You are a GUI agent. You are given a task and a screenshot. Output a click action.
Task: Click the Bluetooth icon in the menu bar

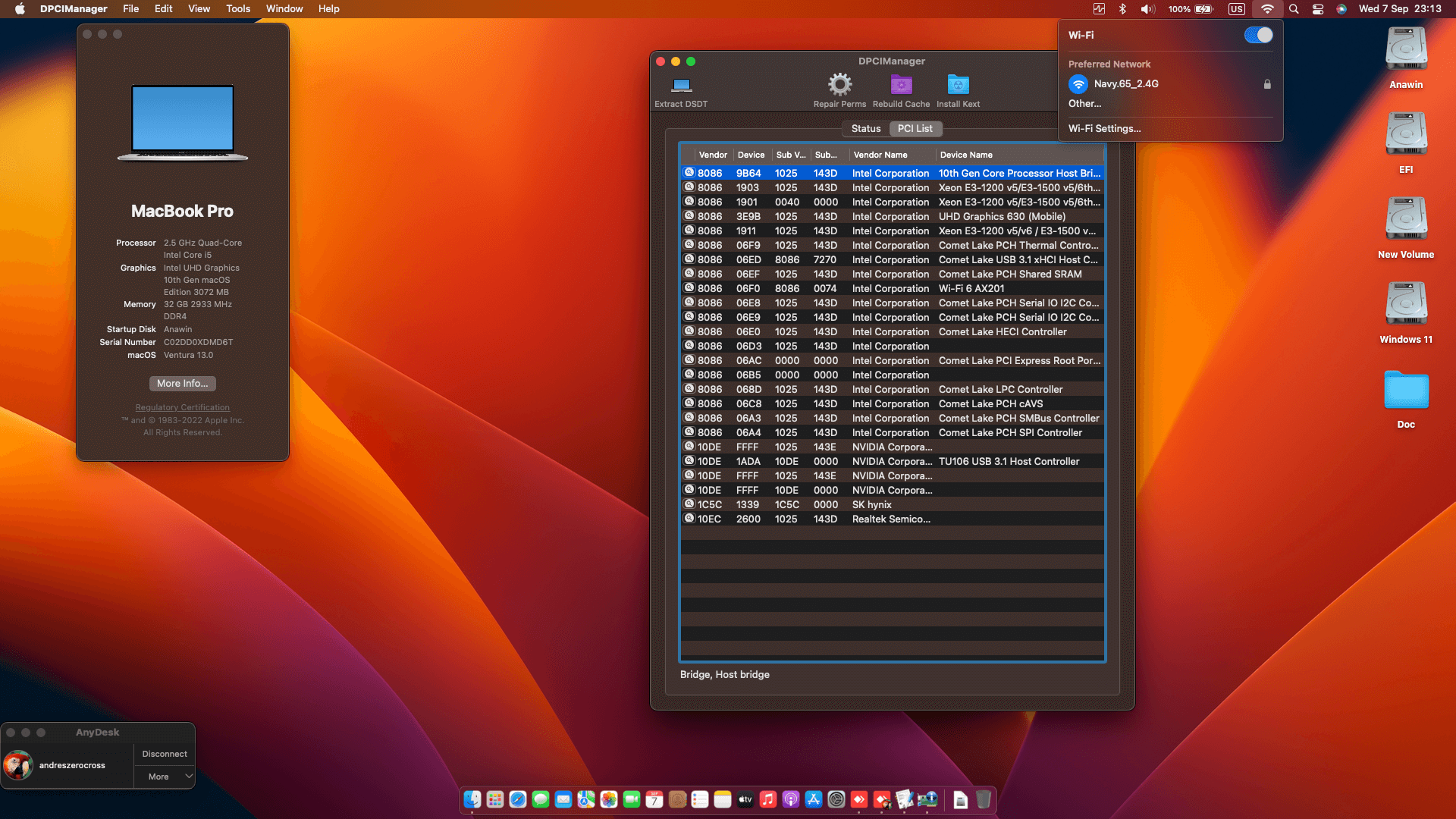tap(1122, 9)
